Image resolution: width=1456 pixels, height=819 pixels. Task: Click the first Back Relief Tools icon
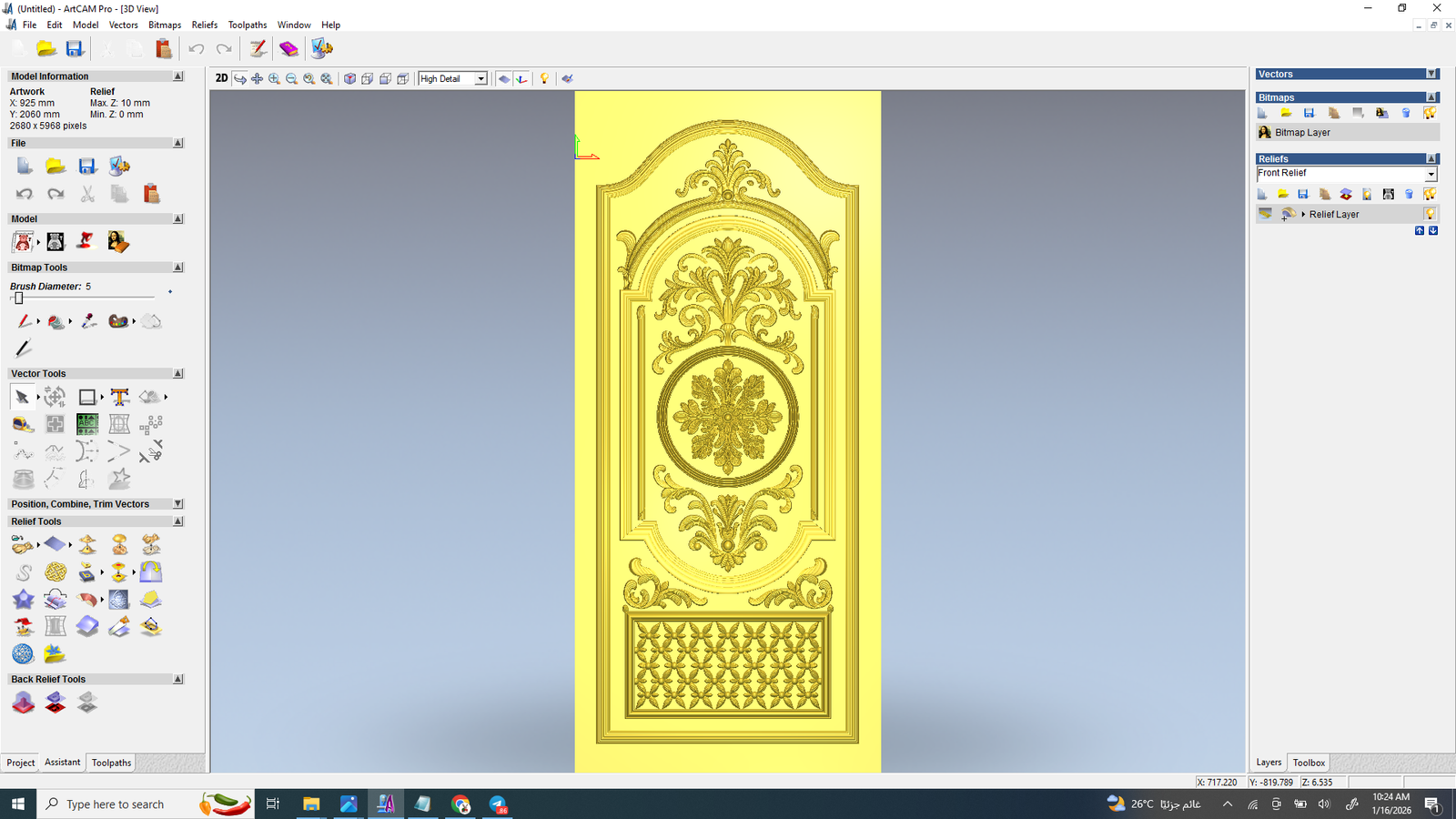pos(23,703)
